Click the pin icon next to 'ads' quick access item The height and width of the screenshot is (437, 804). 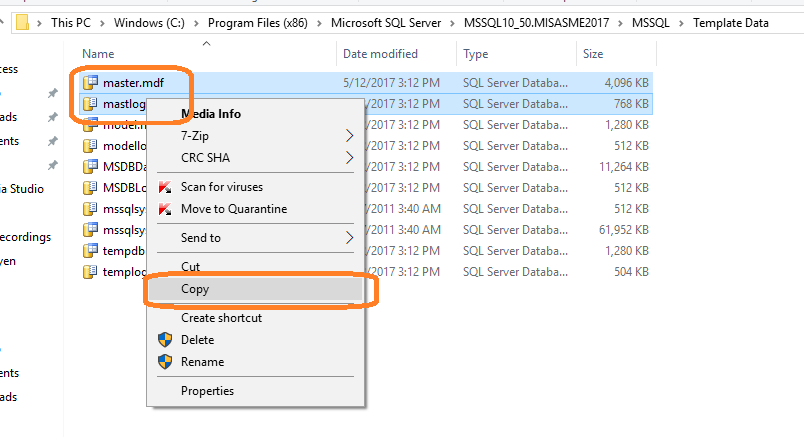52,117
